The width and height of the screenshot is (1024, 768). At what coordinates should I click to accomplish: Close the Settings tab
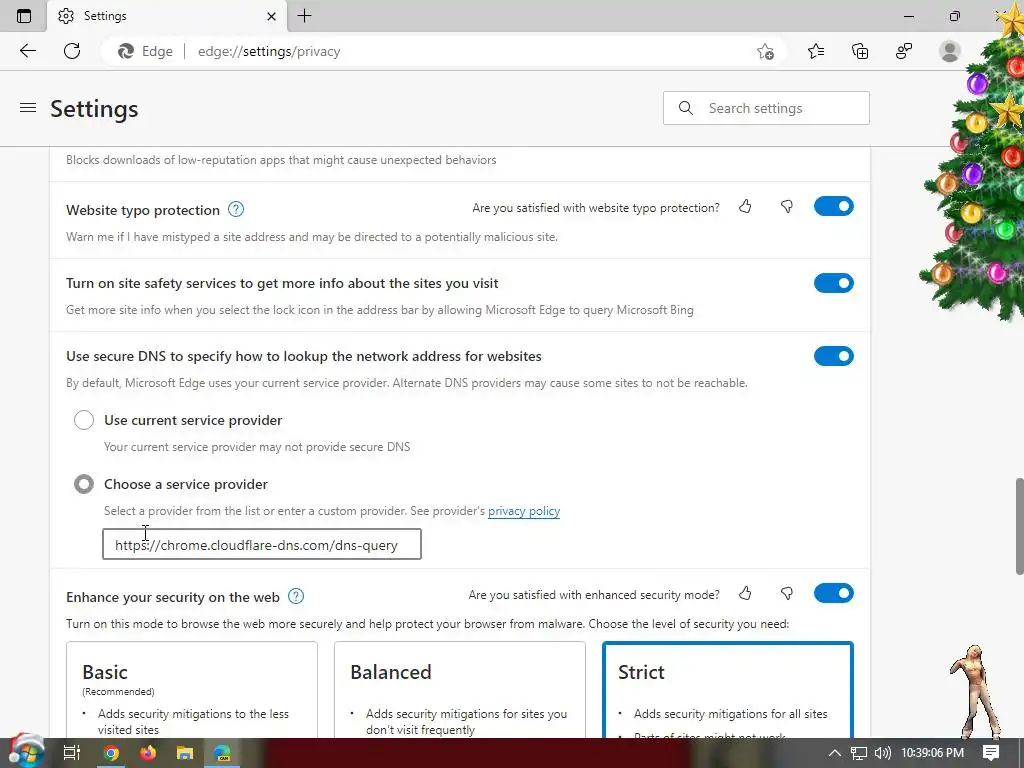[272, 16]
